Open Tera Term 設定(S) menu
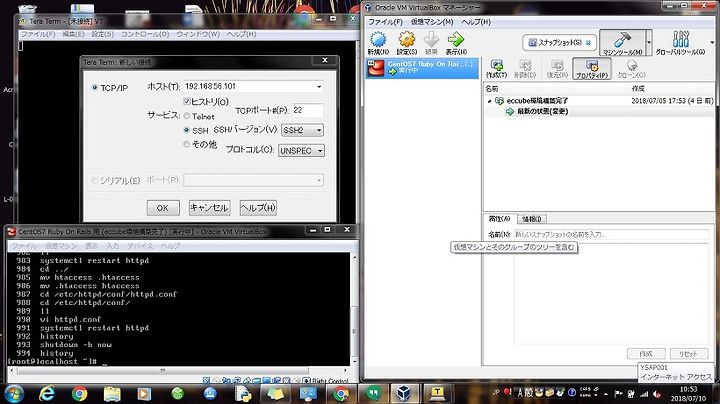 click(x=102, y=34)
